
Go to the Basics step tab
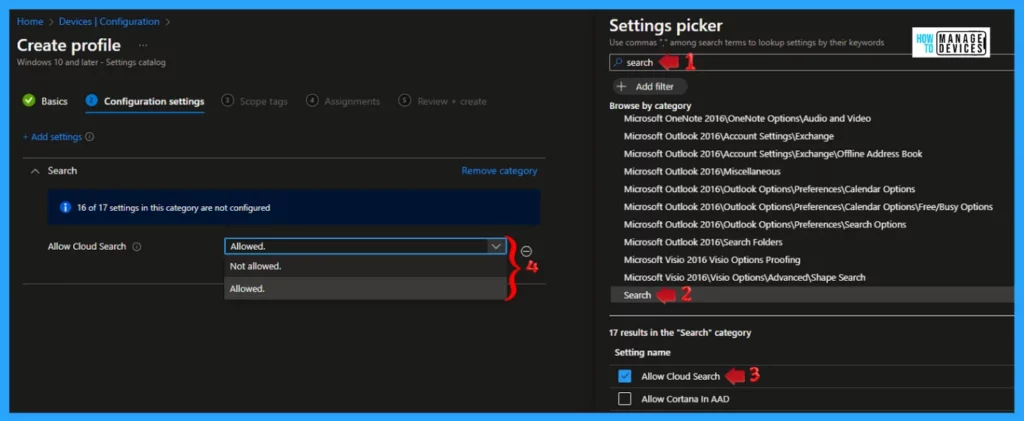(45, 101)
